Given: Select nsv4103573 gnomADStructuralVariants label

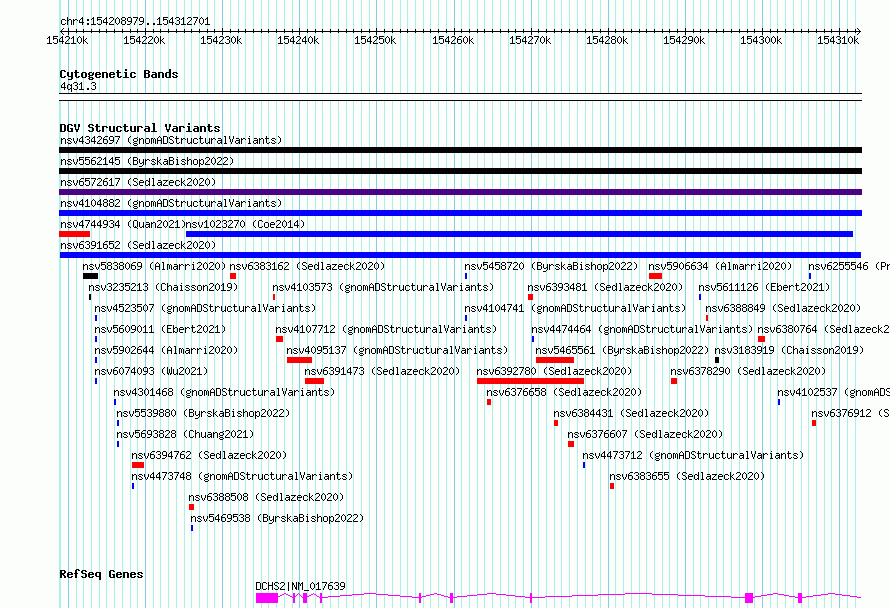Looking at the screenshot, I should pos(383,287).
